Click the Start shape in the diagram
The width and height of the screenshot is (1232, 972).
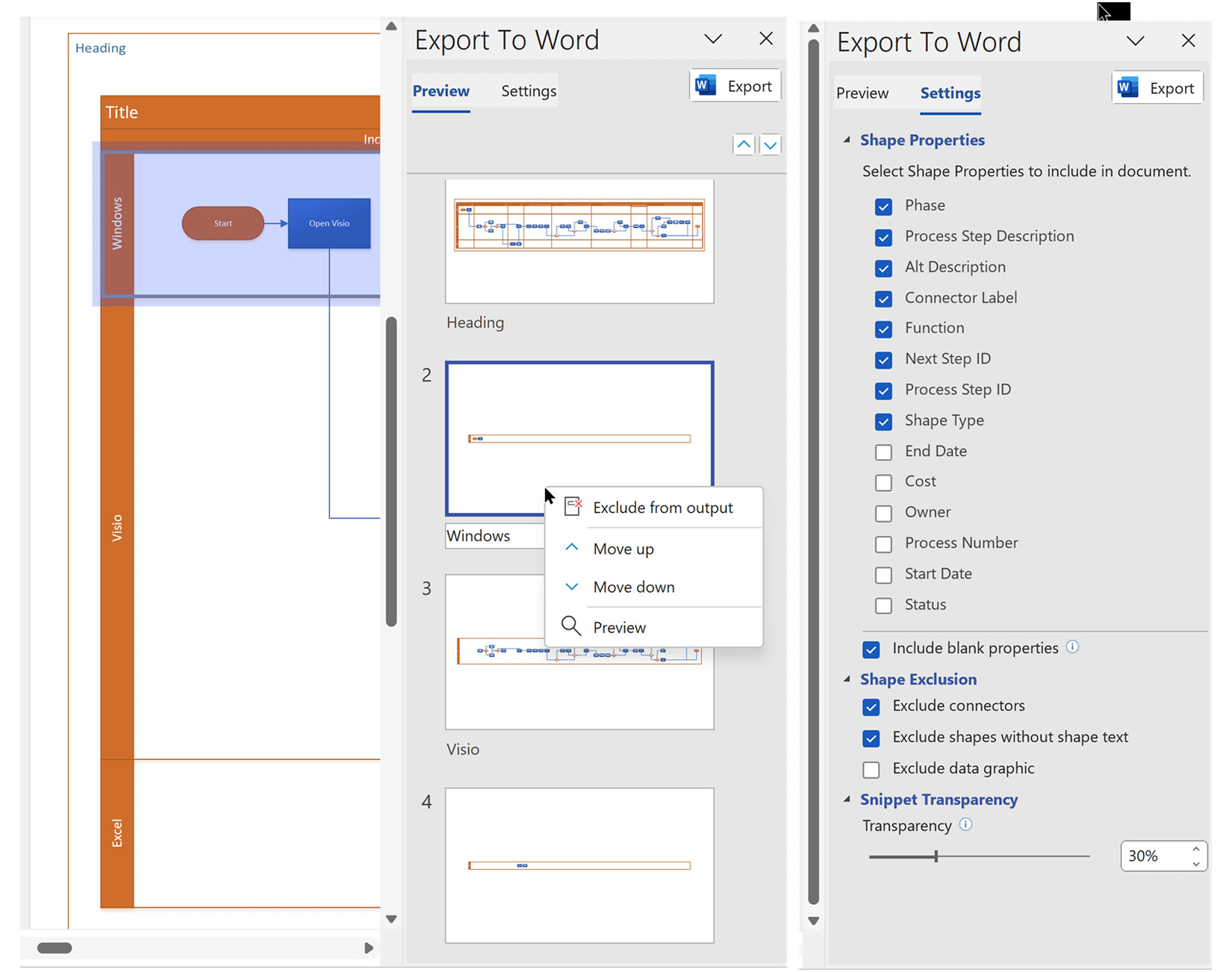pyautogui.click(x=223, y=223)
